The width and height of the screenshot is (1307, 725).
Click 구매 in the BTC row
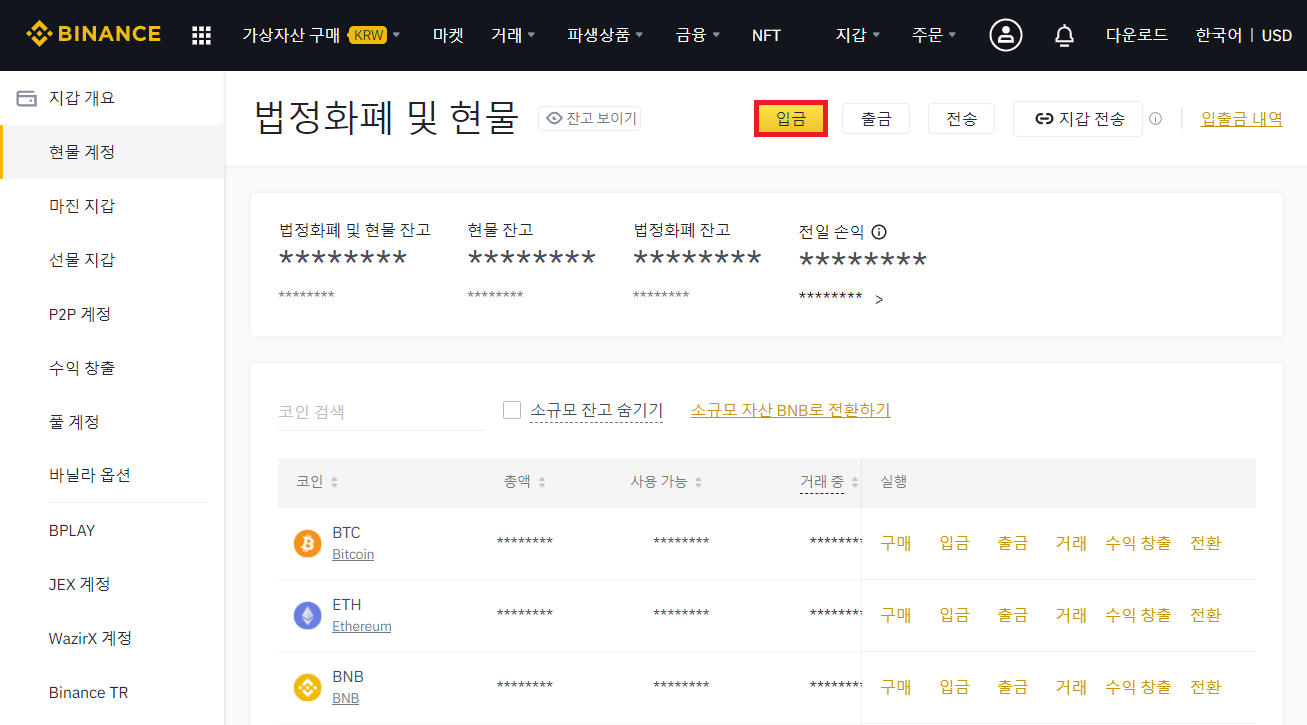[x=895, y=543]
